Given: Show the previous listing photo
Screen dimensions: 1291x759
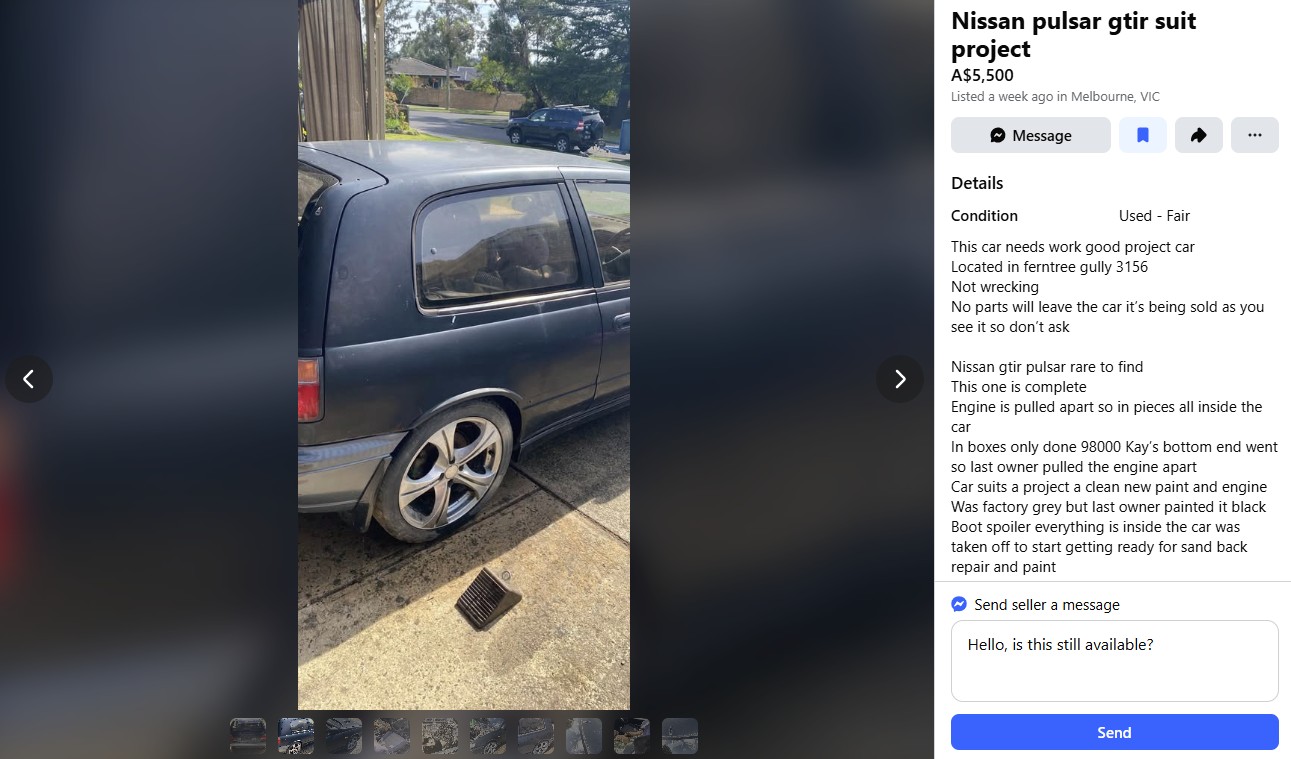Looking at the screenshot, I should [x=29, y=379].
